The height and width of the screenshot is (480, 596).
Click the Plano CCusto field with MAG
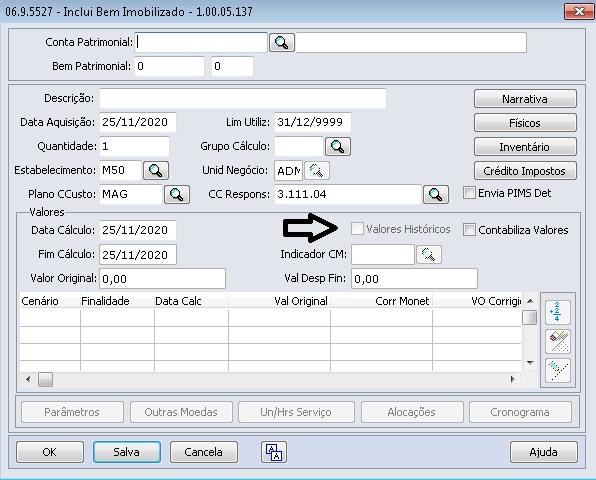[x=131, y=194]
